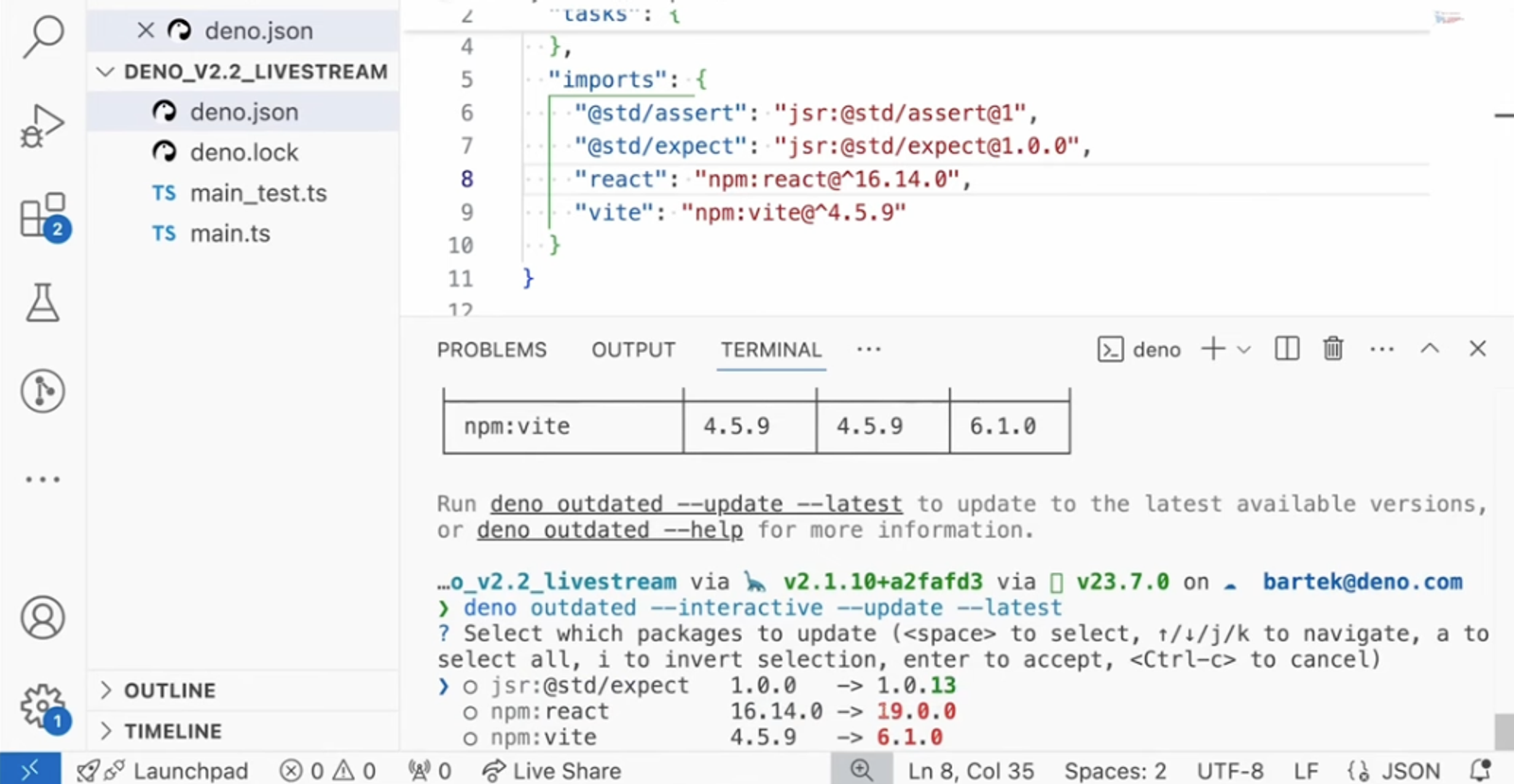This screenshot has height=784, width=1514.
Task: Kill terminal using the trash icon
Action: [x=1333, y=349]
